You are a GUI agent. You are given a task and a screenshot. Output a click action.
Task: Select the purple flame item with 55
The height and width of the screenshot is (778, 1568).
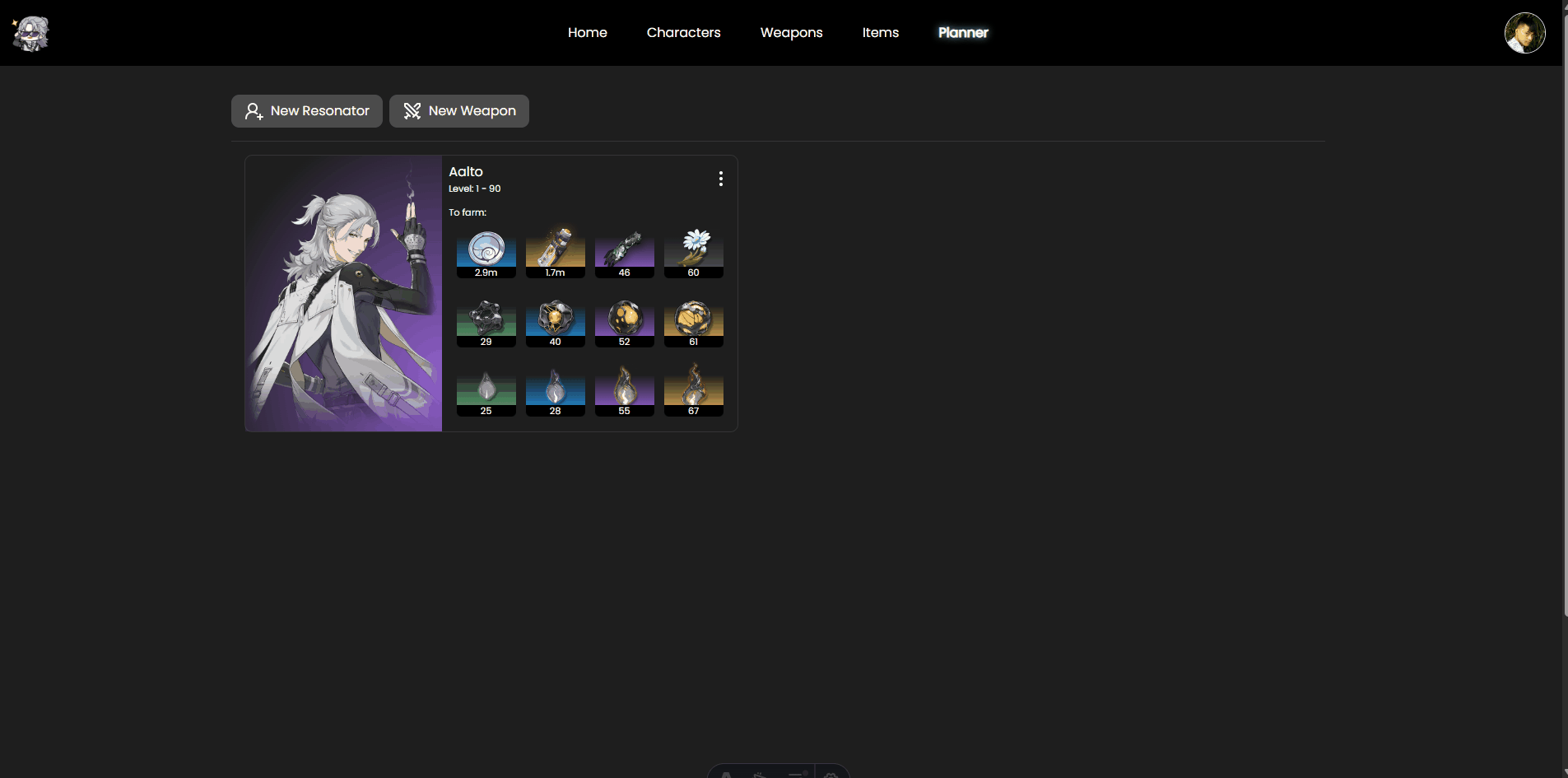click(x=625, y=390)
